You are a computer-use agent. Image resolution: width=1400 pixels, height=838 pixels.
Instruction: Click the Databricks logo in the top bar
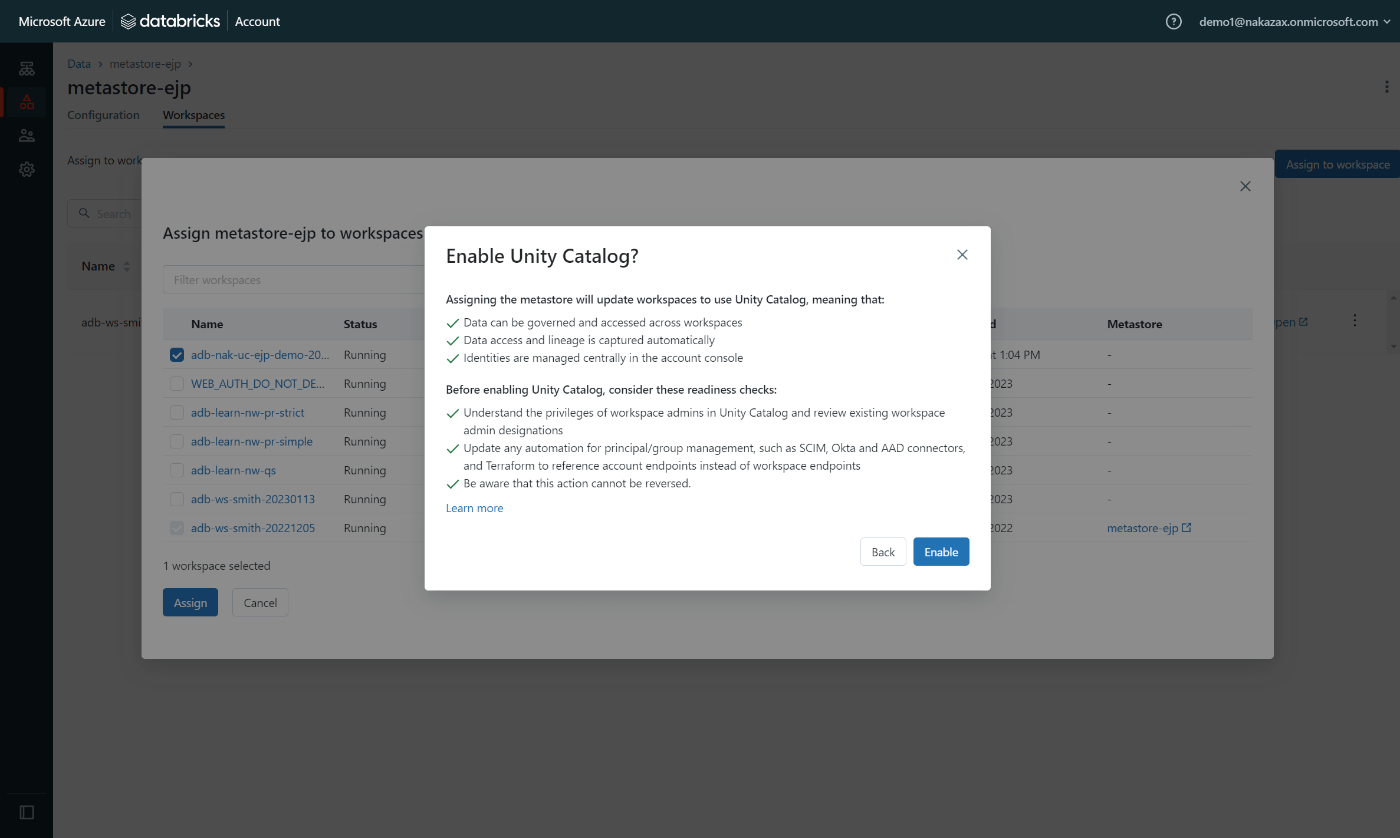(x=170, y=20)
